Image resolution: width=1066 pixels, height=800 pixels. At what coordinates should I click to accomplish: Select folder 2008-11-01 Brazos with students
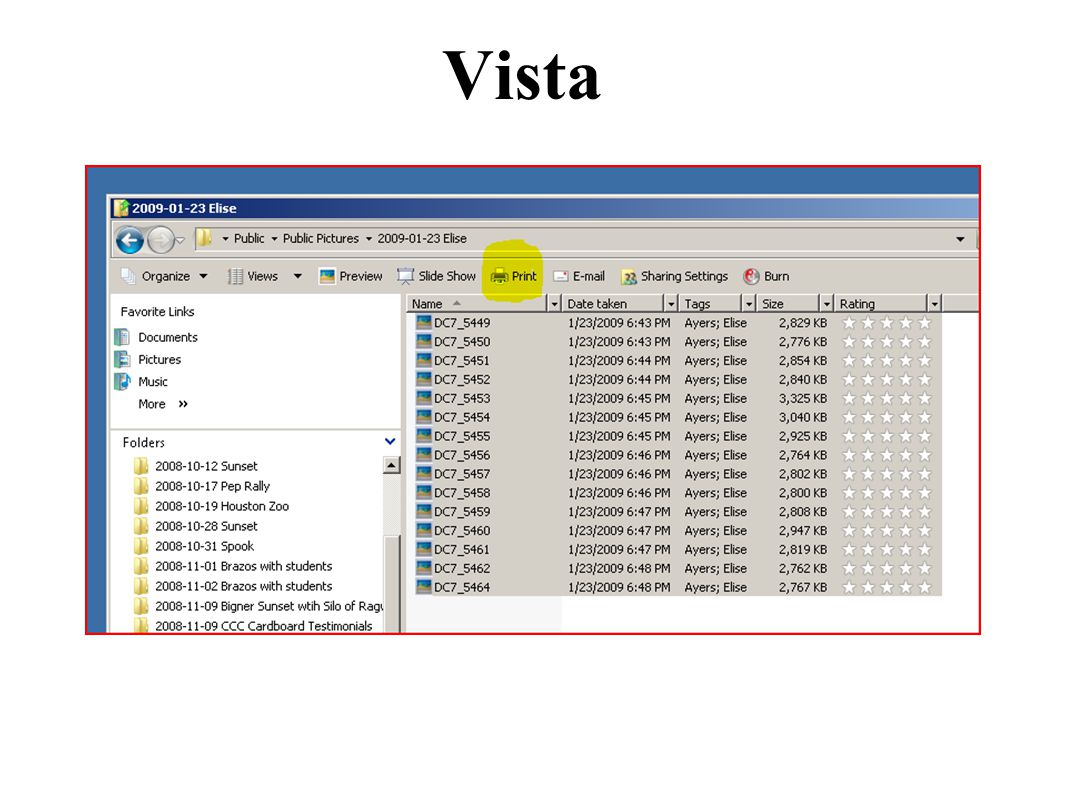[x=233, y=566]
